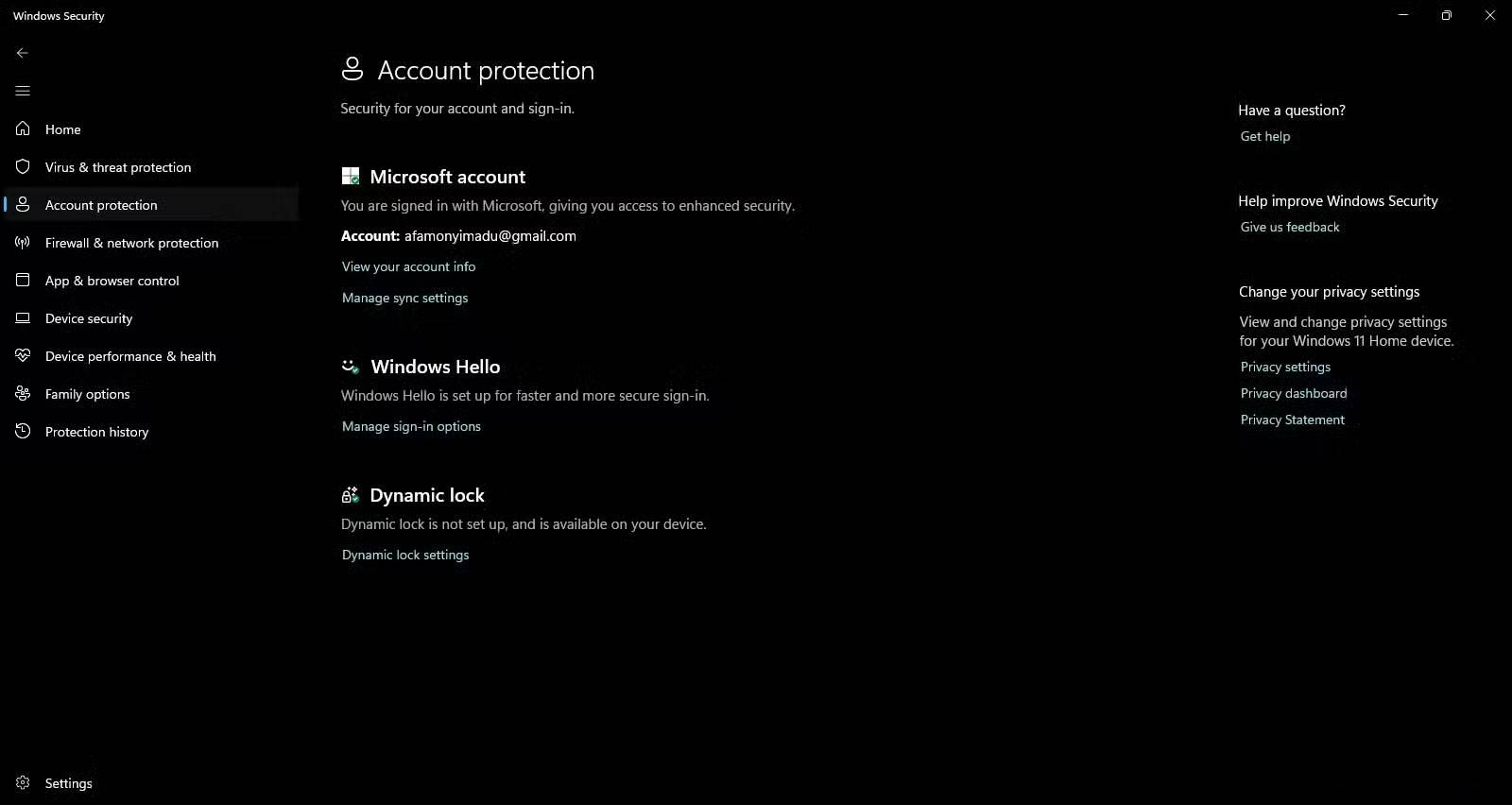The image size is (1512, 805).
Task: Click the Windows Hello face icon
Action: [x=350, y=366]
